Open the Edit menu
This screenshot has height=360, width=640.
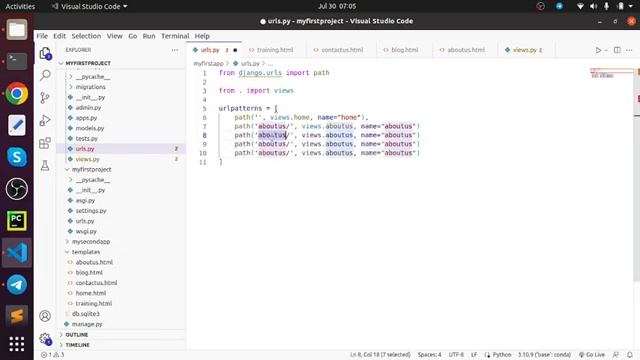60,36
